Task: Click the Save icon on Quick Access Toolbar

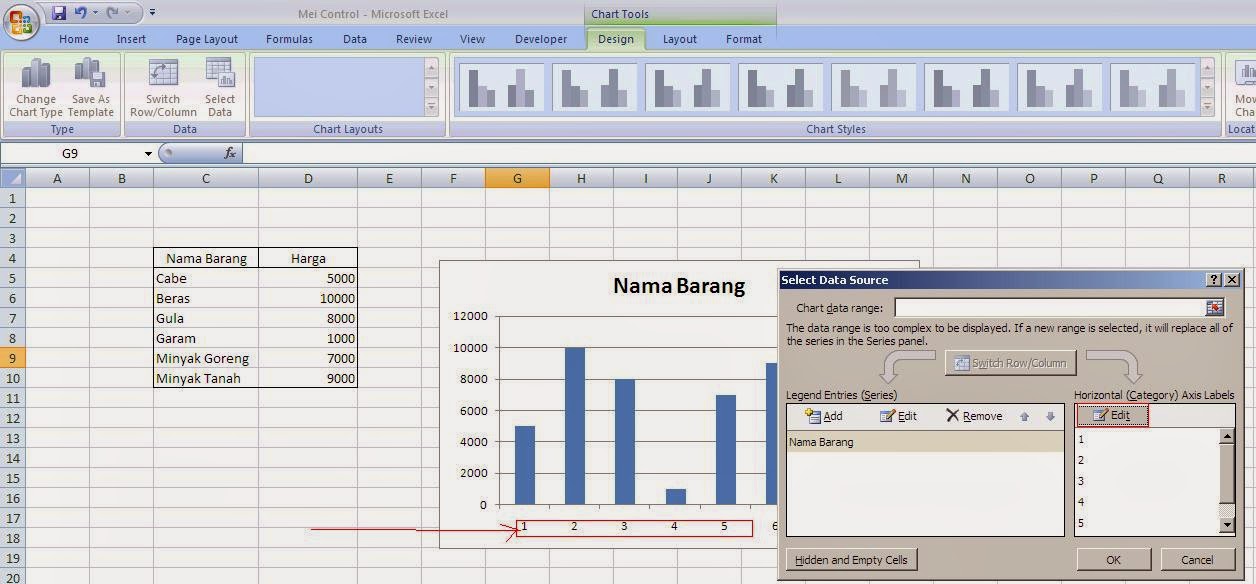Action: click(57, 11)
